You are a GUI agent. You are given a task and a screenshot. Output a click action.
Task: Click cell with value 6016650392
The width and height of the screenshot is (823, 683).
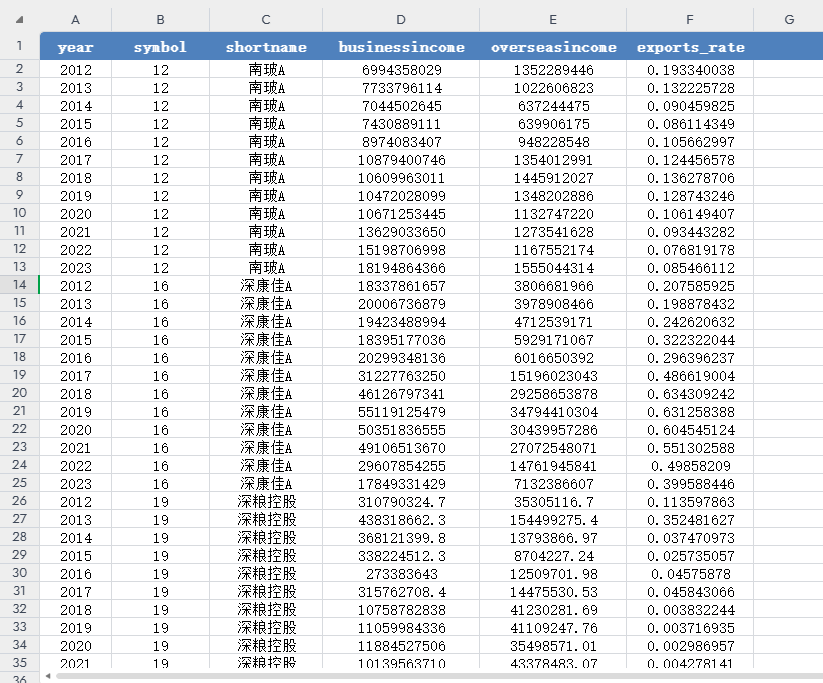[x=553, y=358]
